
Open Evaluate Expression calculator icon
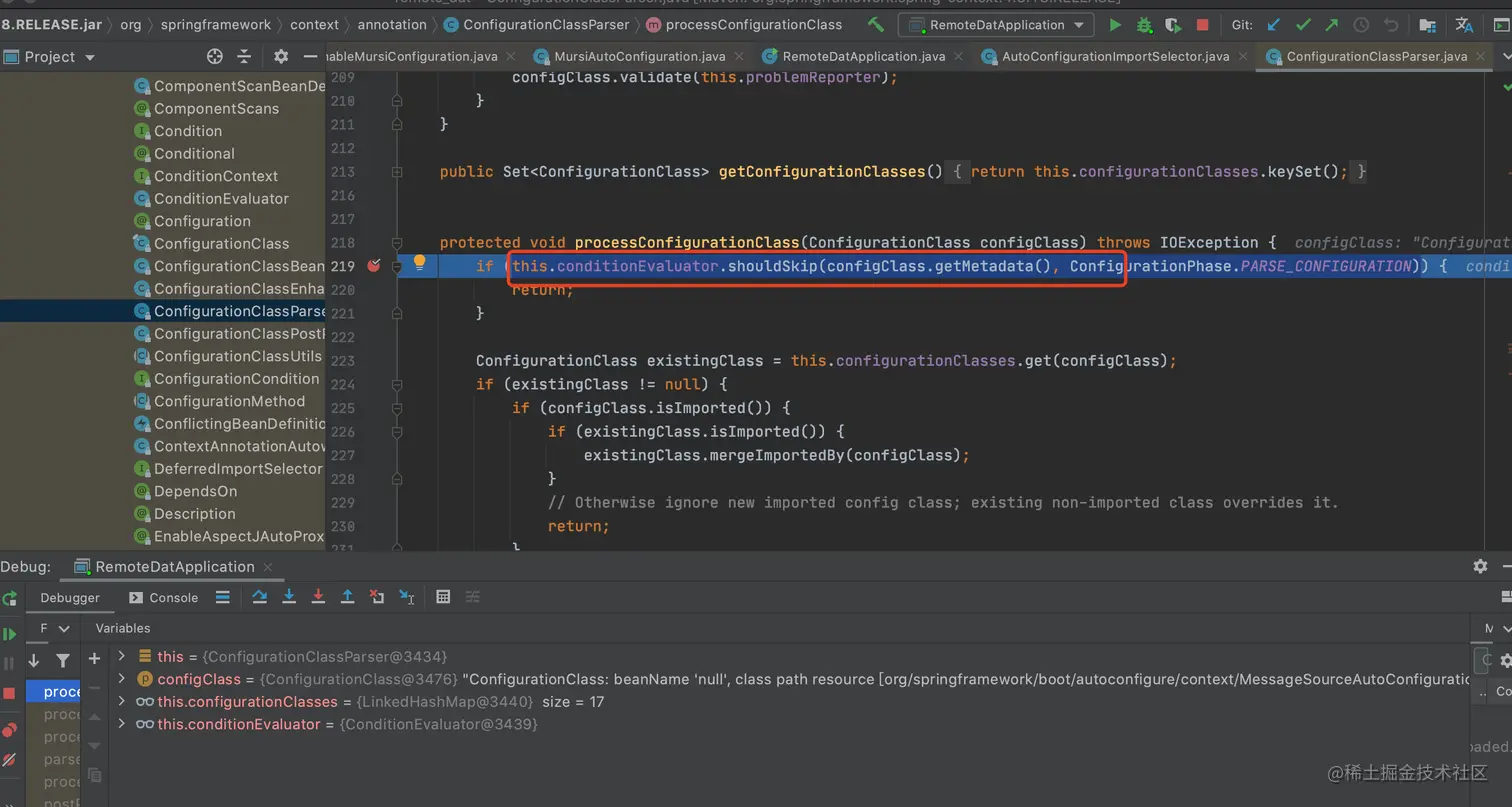(x=443, y=597)
